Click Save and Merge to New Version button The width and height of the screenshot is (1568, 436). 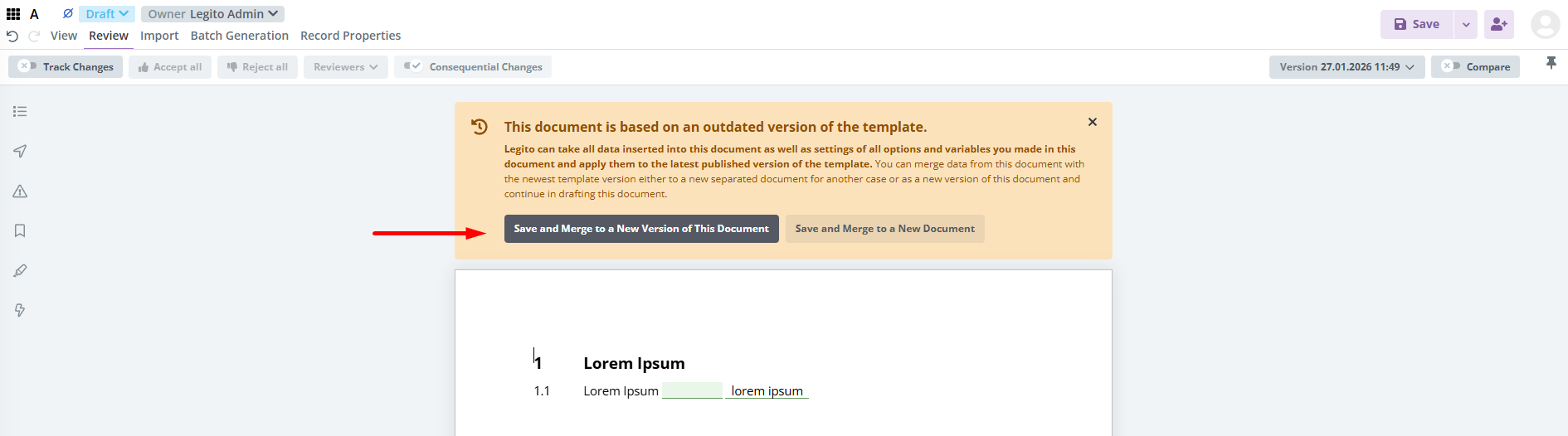tap(640, 229)
